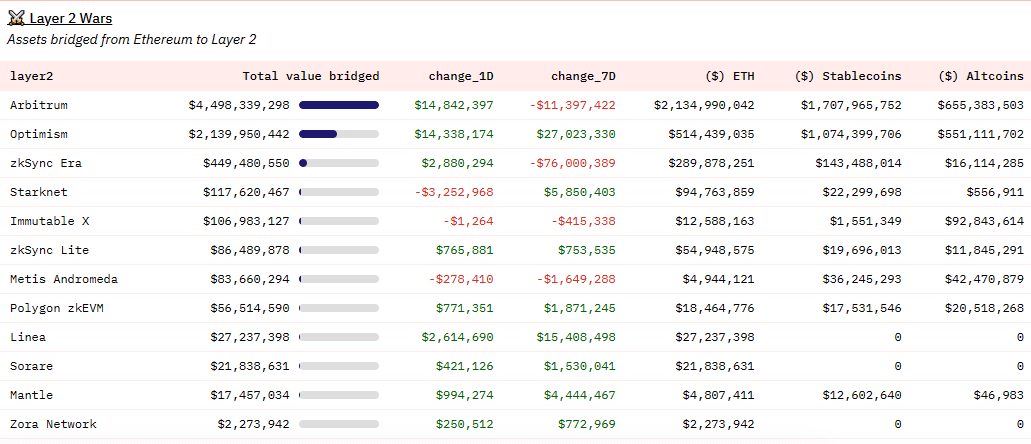This screenshot has width=1031, height=444.
Task: Click the Arbitrum total value progress bar
Action: point(339,105)
